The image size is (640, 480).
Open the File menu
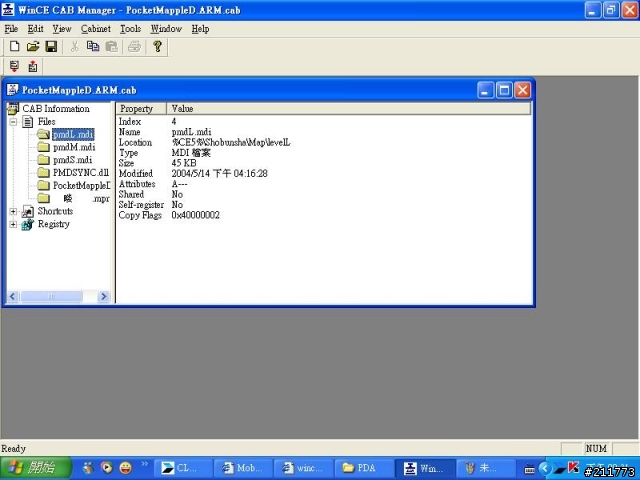pyautogui.click(x=11, y=29)
